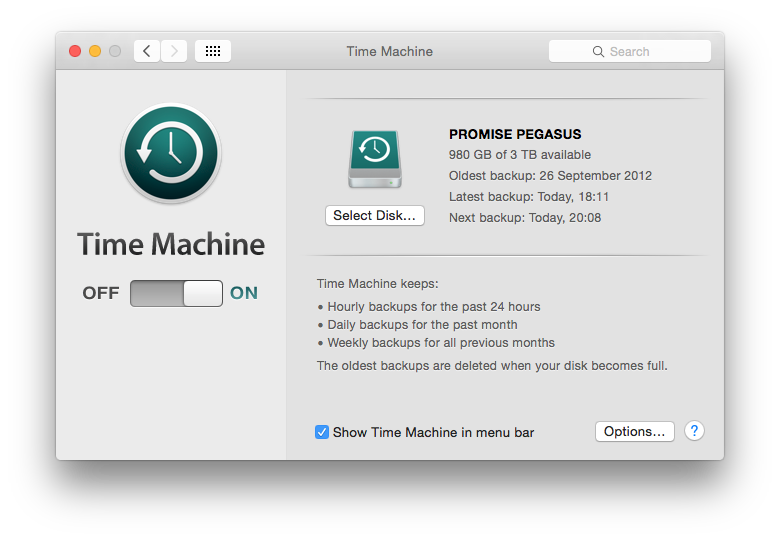
Task: Minimize the window with the yellow button
Action: coord(95,51)
